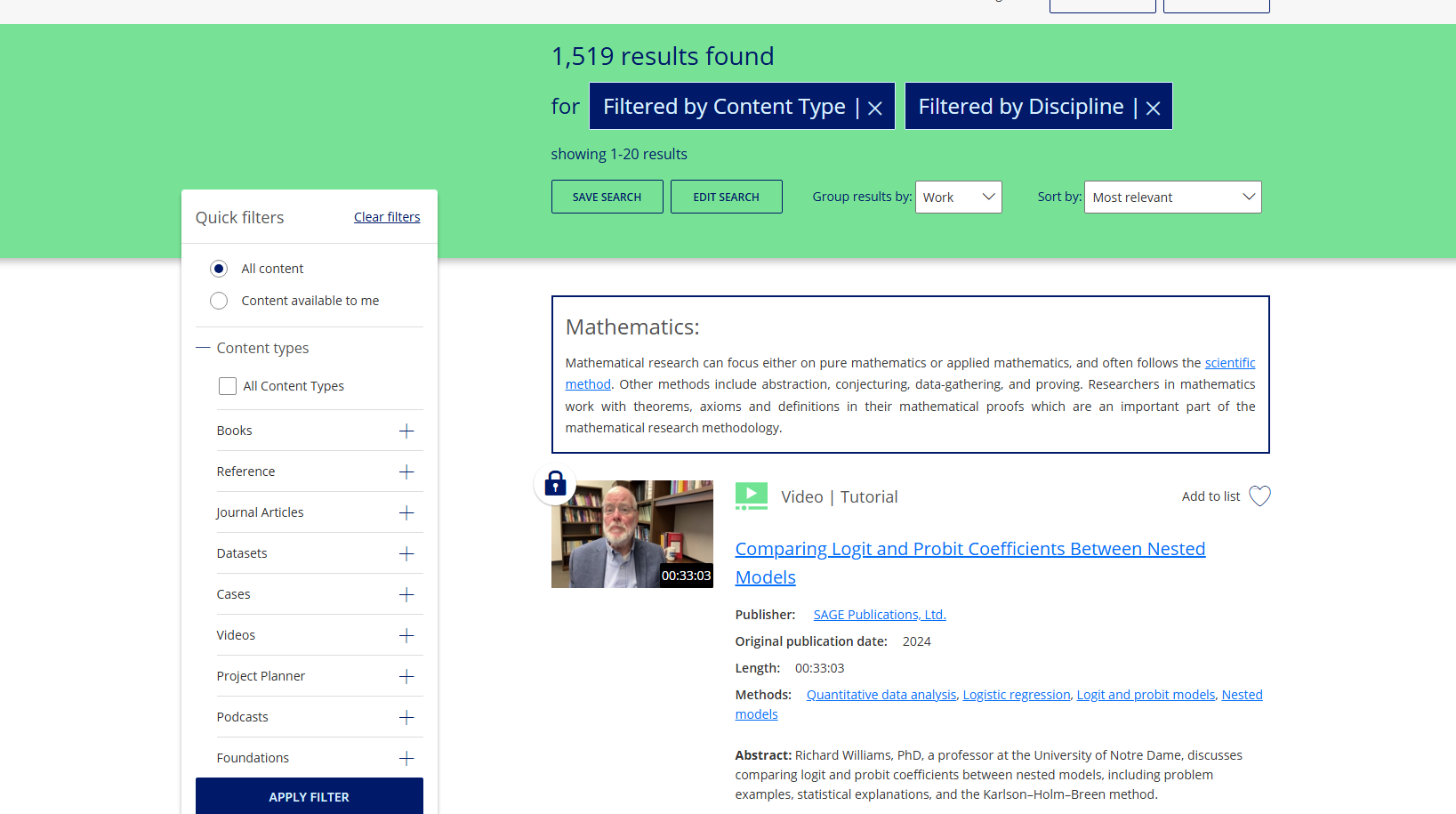This screenshot has width=1456, height=814.
Task: Expand the Journal Articles plus icon
Action: tap(406, 512)
